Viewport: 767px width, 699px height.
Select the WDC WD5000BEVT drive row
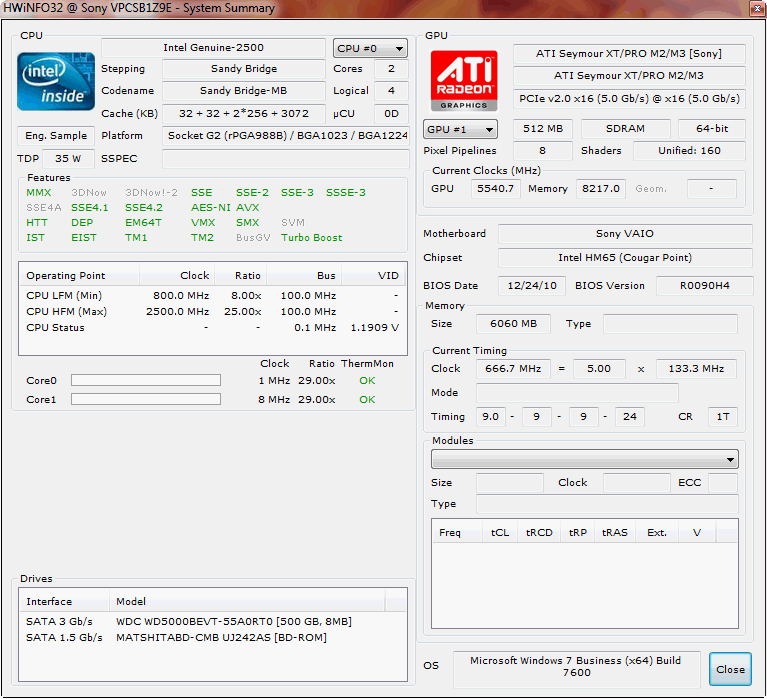(213, 621)
